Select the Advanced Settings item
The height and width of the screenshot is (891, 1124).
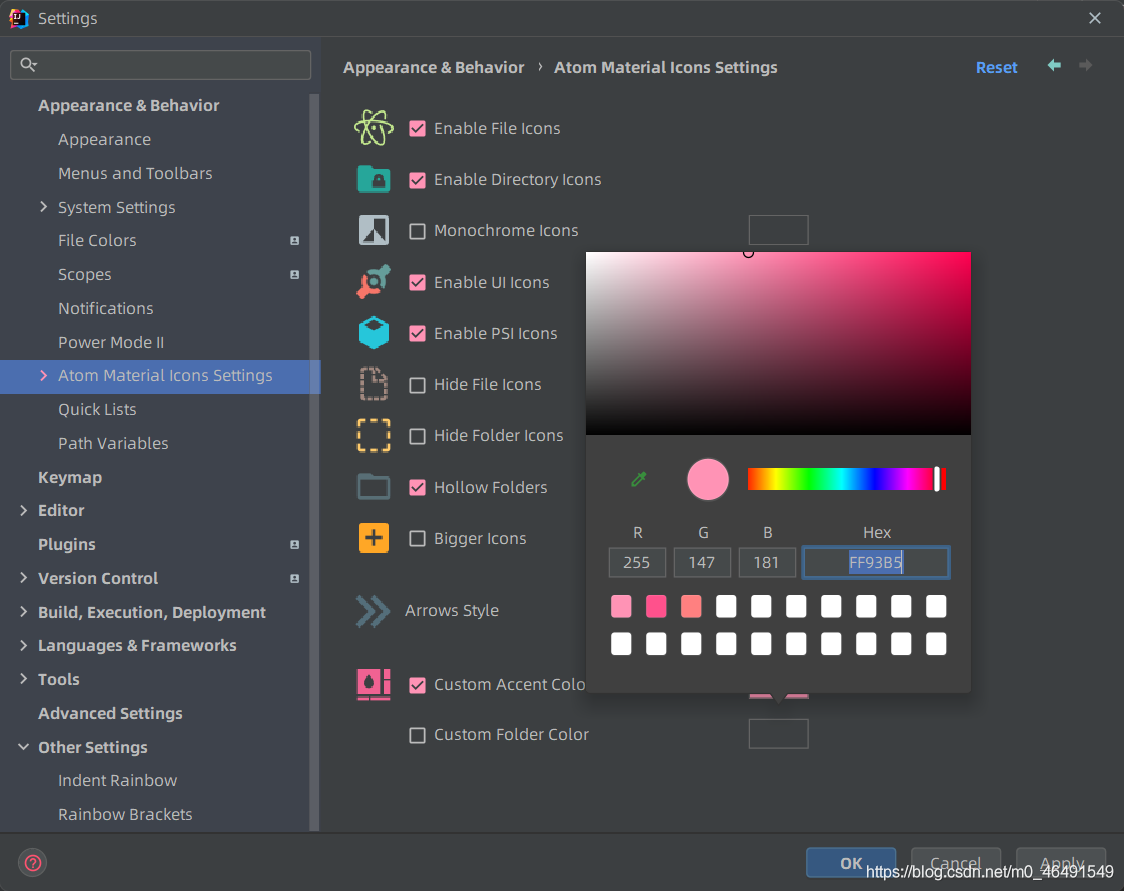click(110, 713)
